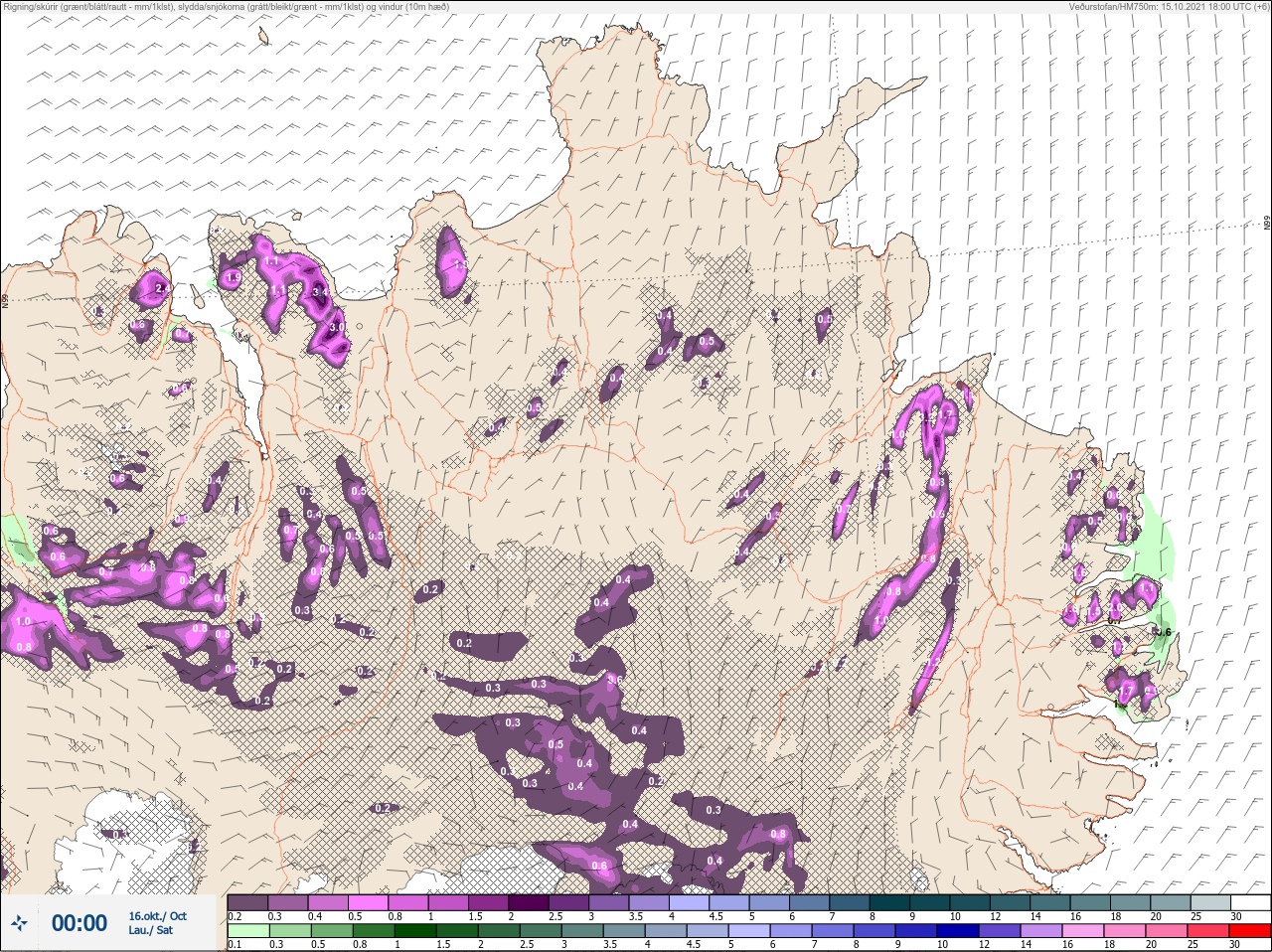Click the '3.4' precipitation value on the map
Screen dimensions: 1272x952
tap(320, 292)
